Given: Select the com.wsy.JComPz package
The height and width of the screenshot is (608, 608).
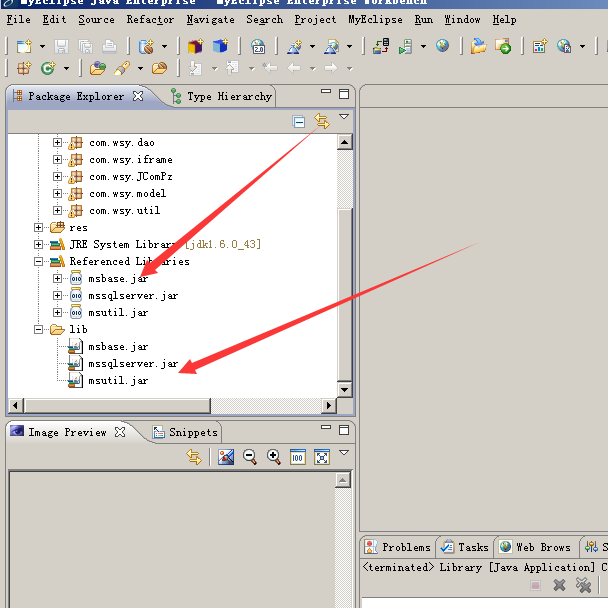Looking at the screenshot, I should point(131,176).
